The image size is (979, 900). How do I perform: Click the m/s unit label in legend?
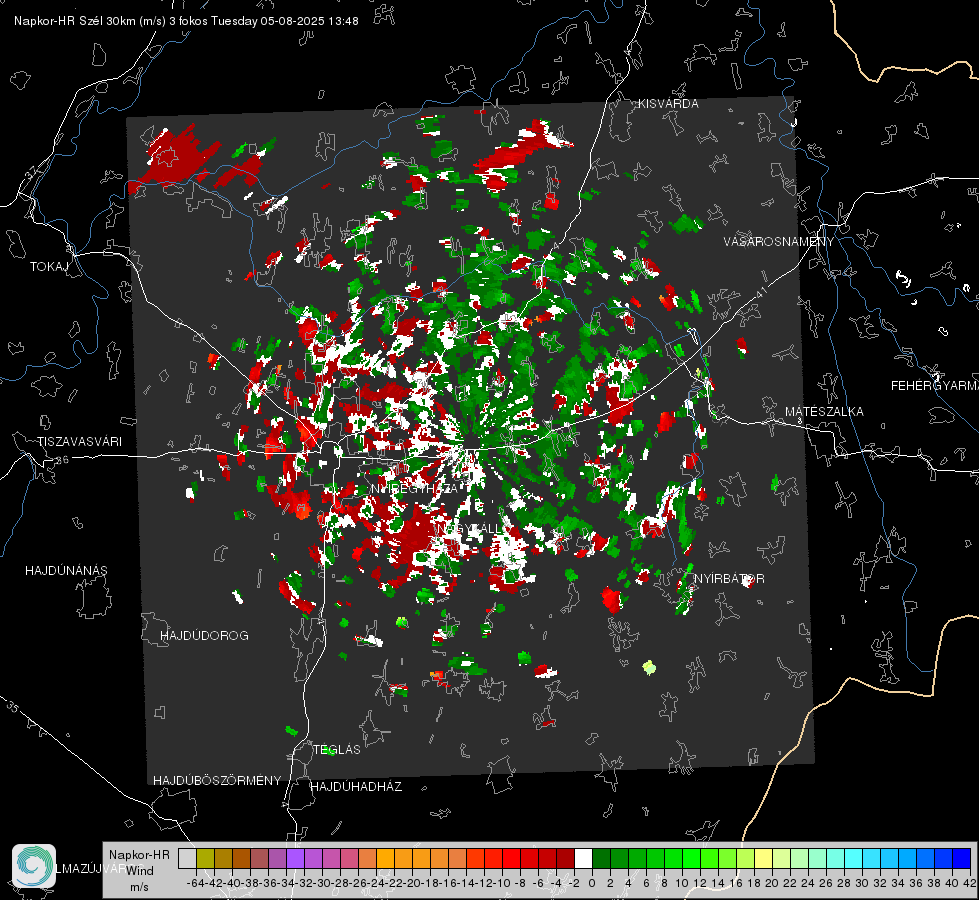click(139, 887)
